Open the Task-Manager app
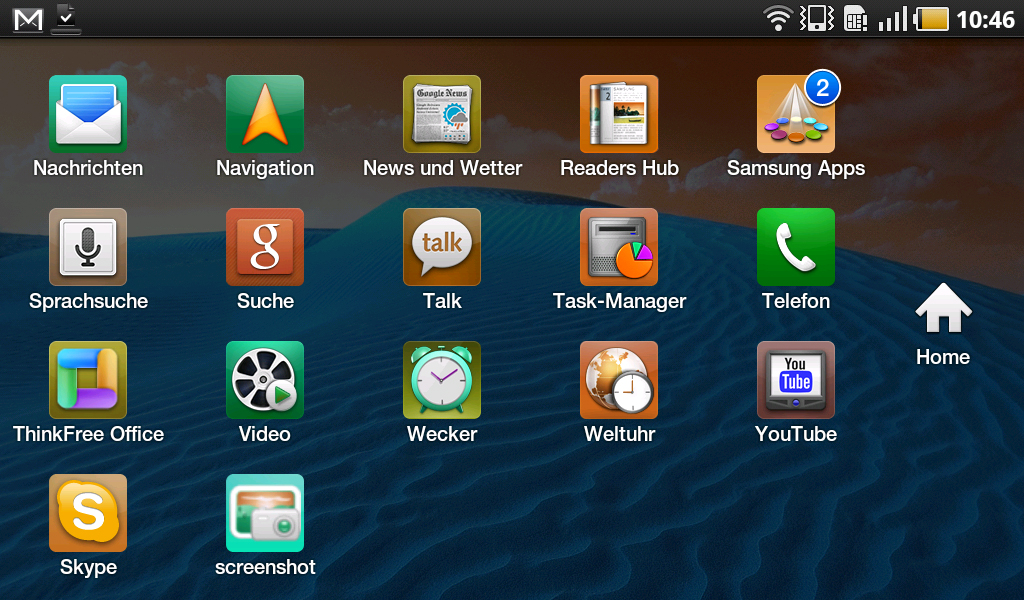Screen dimensions: 1024x600 pos(619,247)
